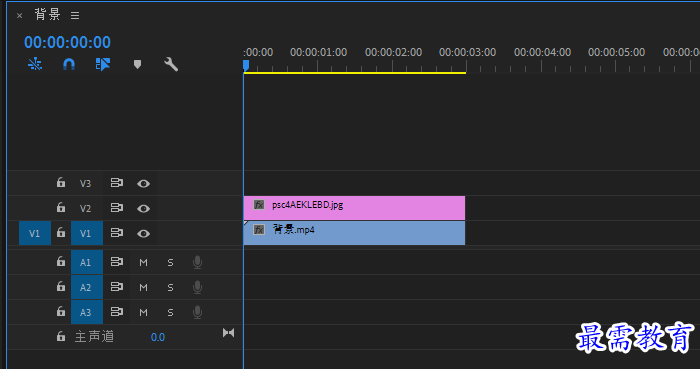Screen dimensions: 700x369
Task: Click the master track 0.0 volume value
Action: click(x=158, y=337)
